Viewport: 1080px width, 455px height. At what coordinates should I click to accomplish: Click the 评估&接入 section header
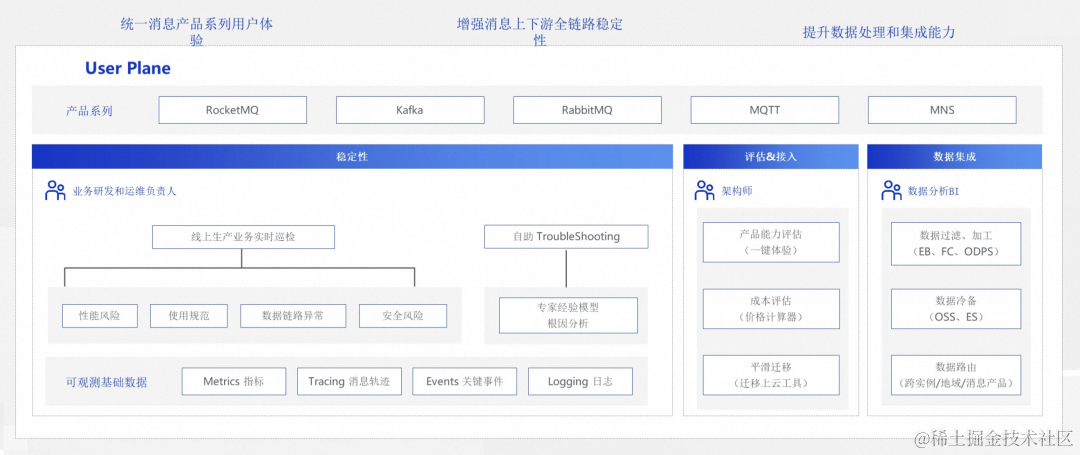(771, 156)
